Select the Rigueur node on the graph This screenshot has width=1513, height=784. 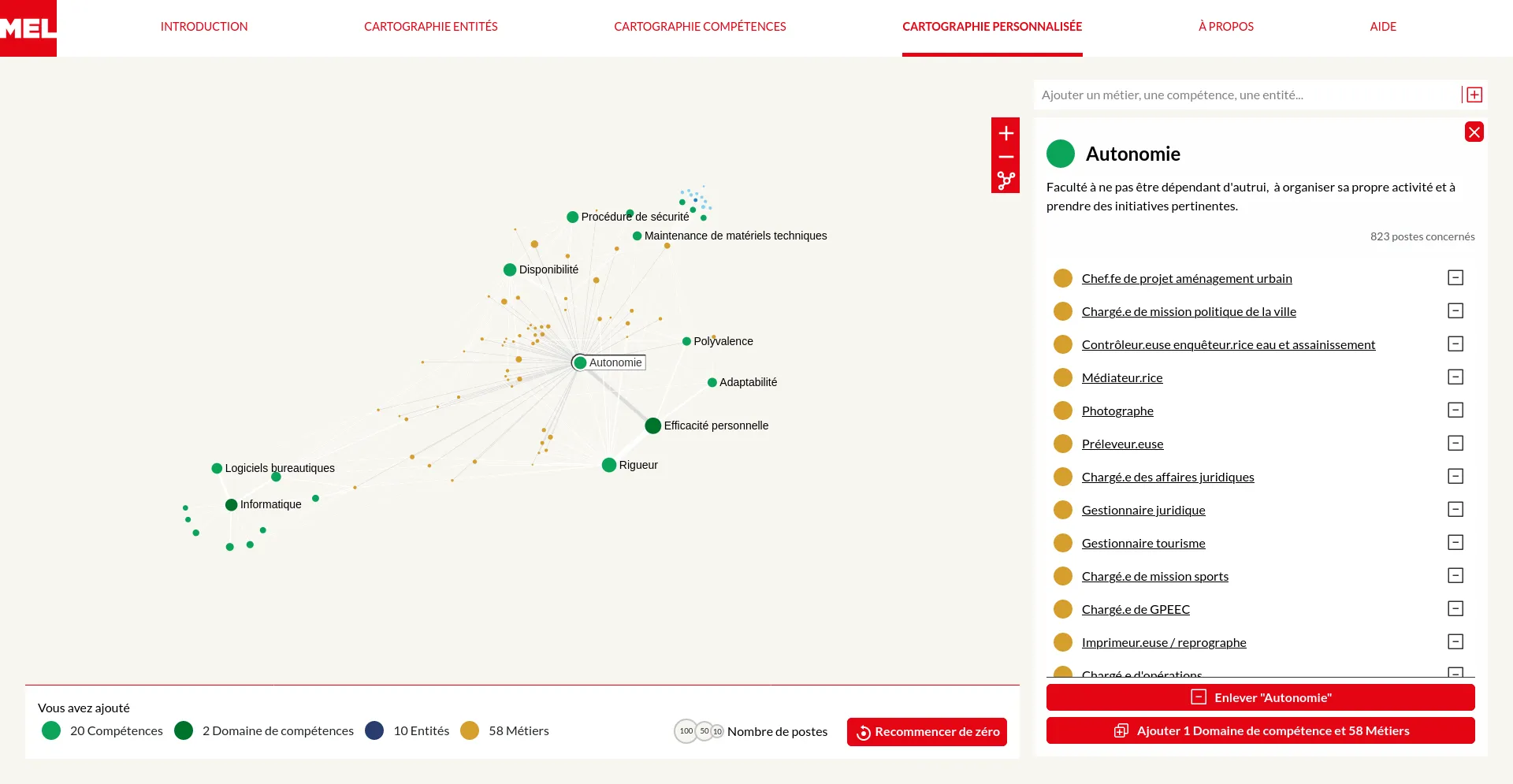click(x=608, y=465)
